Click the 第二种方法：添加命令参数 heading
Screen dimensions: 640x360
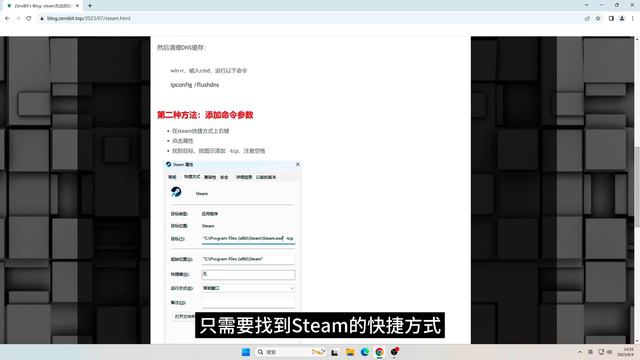click(x=205, y=115)
